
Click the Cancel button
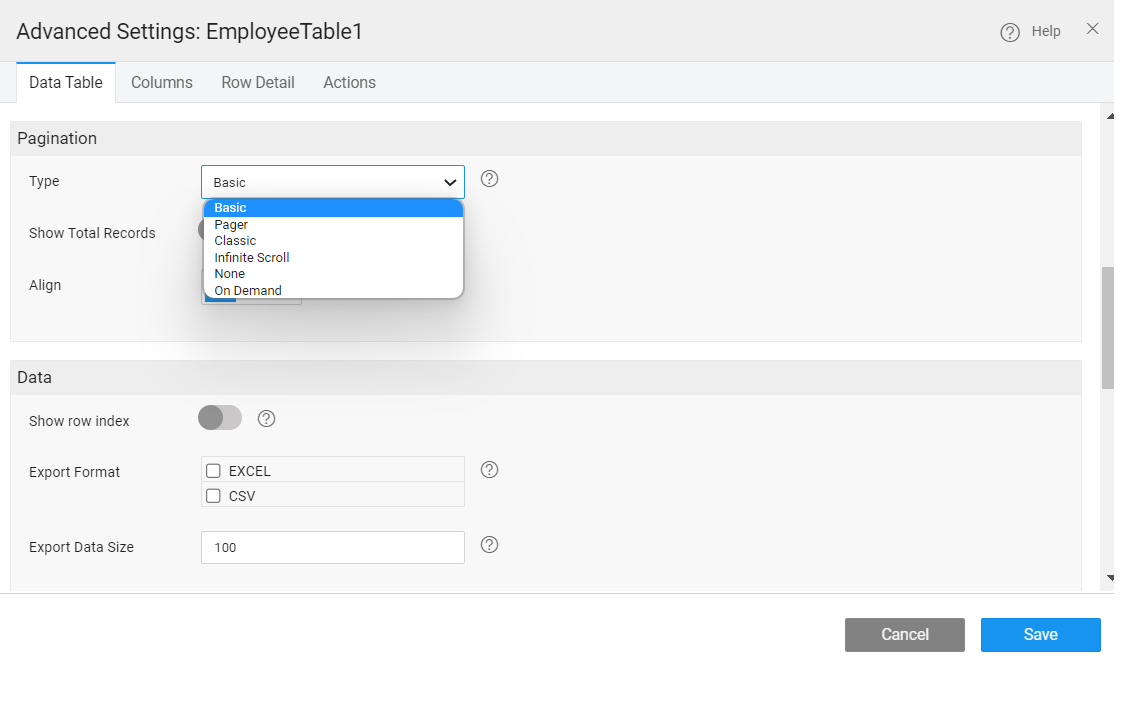904,635
